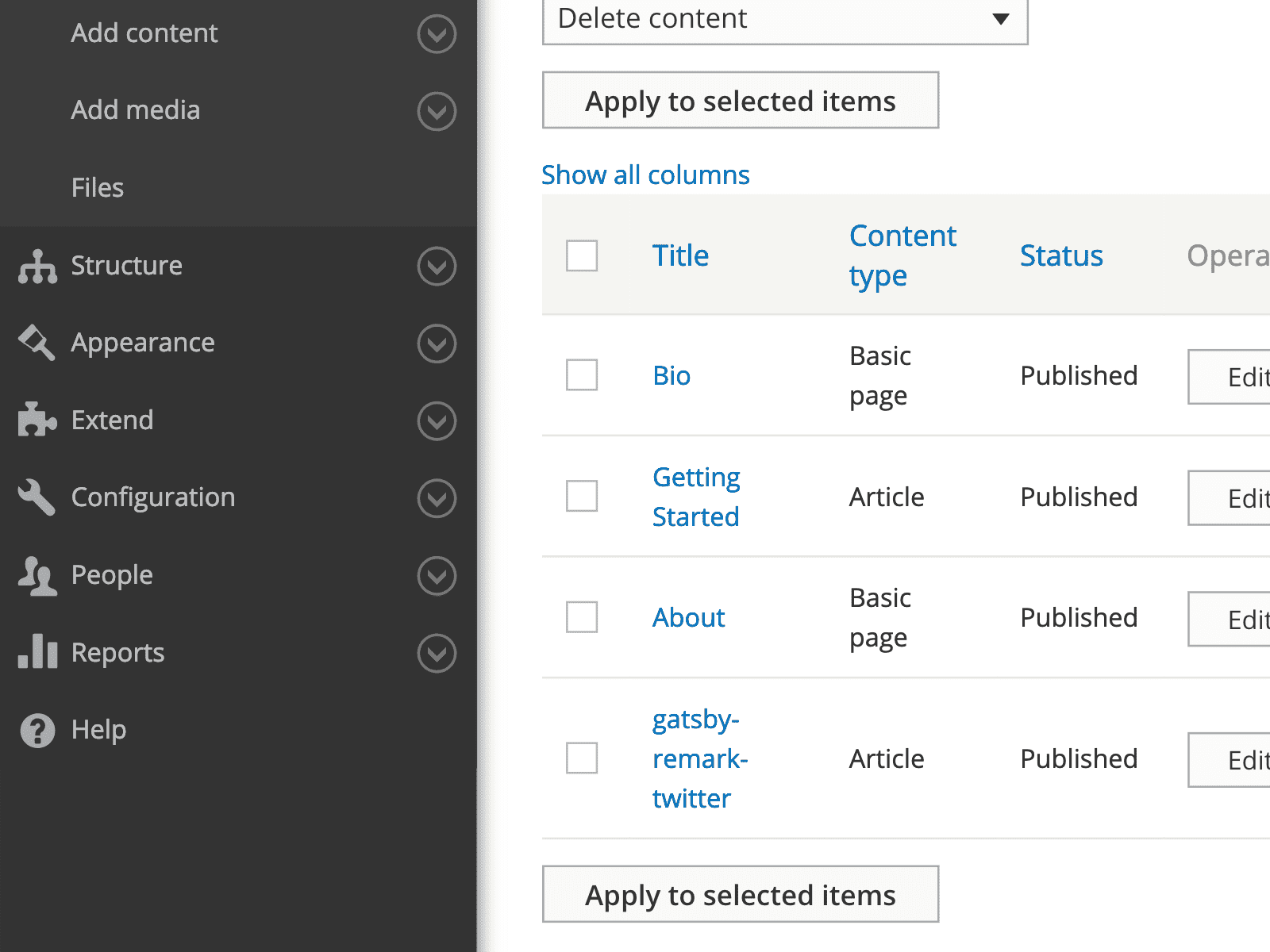The width and height of the screenshot is (1270, 952).
Task: Expand the Add content submenu arrow
Action: (437, 33)
